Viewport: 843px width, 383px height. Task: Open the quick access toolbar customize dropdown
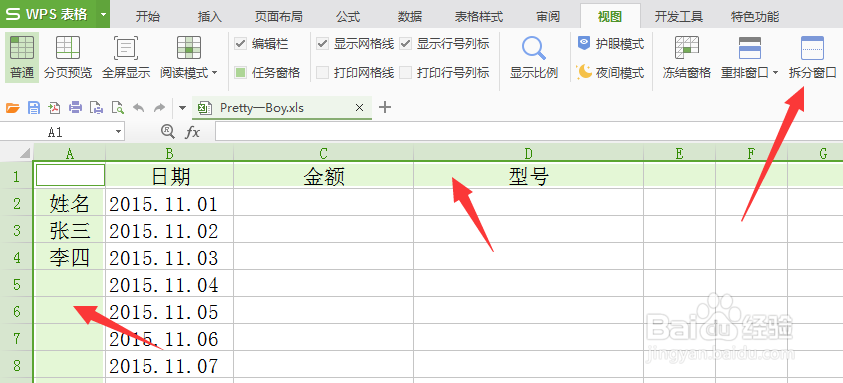pyautogui.click(x=182, y=108)
